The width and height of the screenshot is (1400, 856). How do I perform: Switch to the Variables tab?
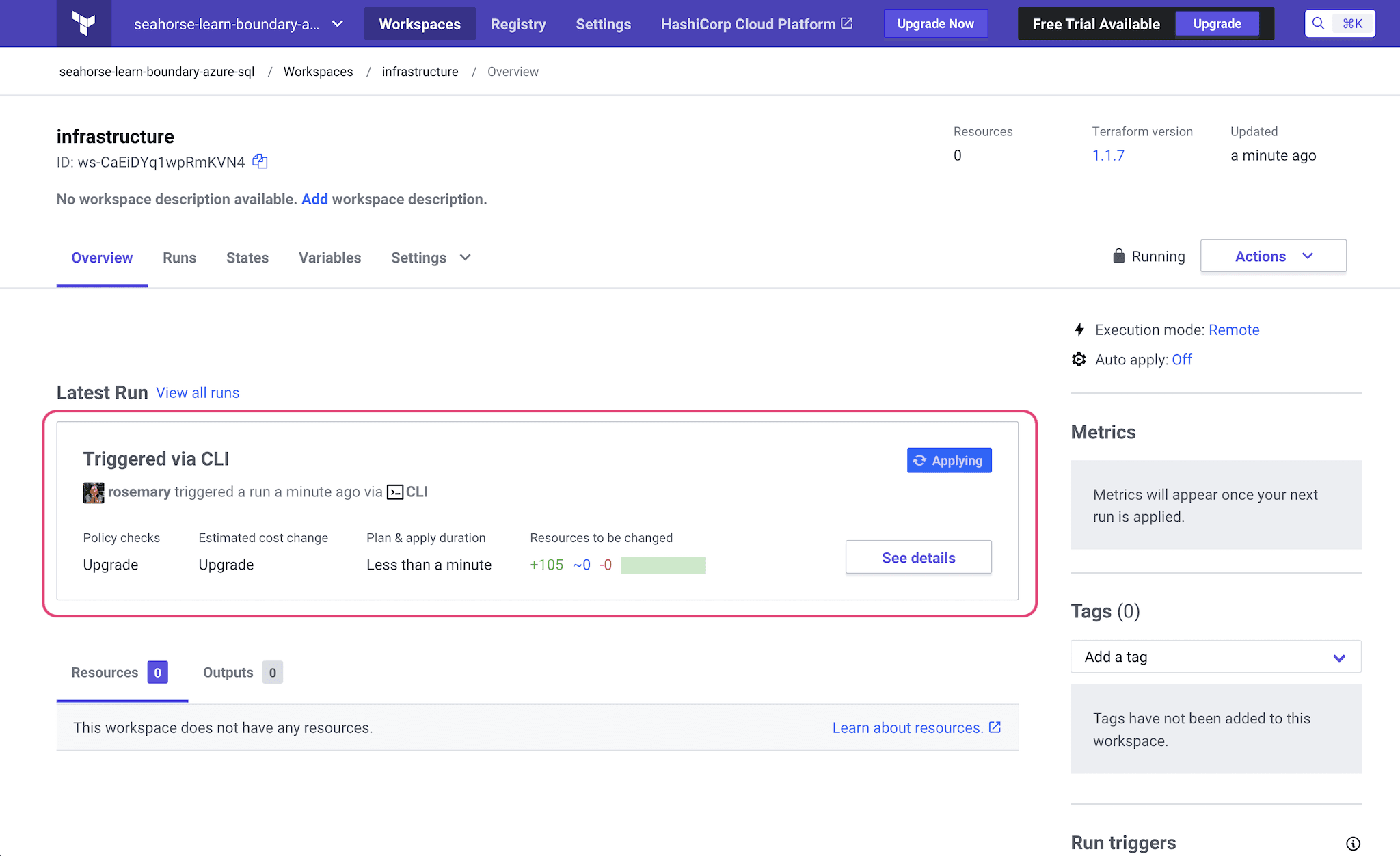(329, 258)
